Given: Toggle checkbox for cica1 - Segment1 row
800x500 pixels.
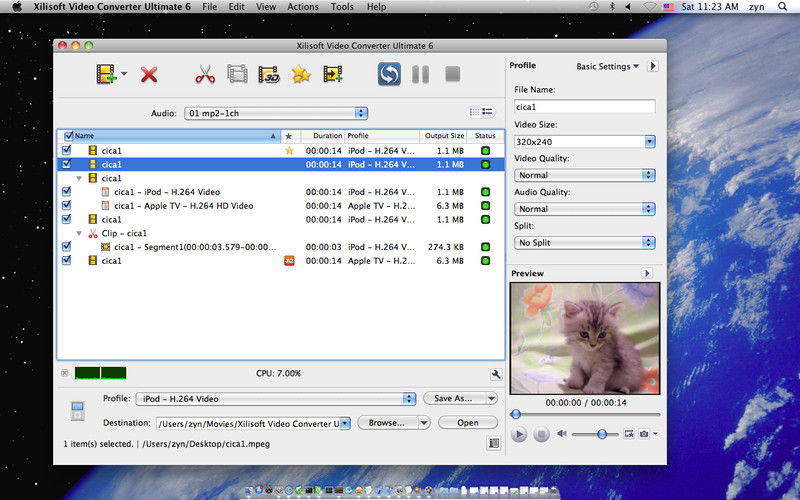Looking at the screenshot, I should point(66,247).
